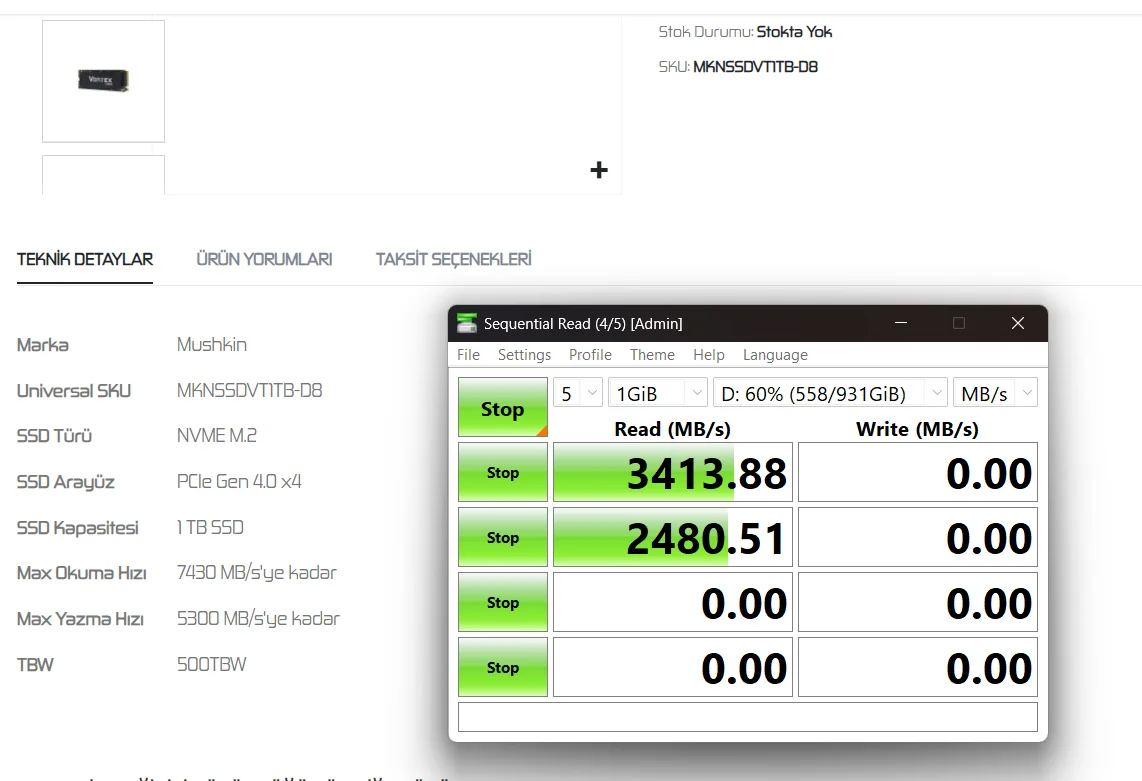Screen dimensions: 1142x781
Task: Click the Stop button beside 2480.51 read value
Action: coord(503,537)
